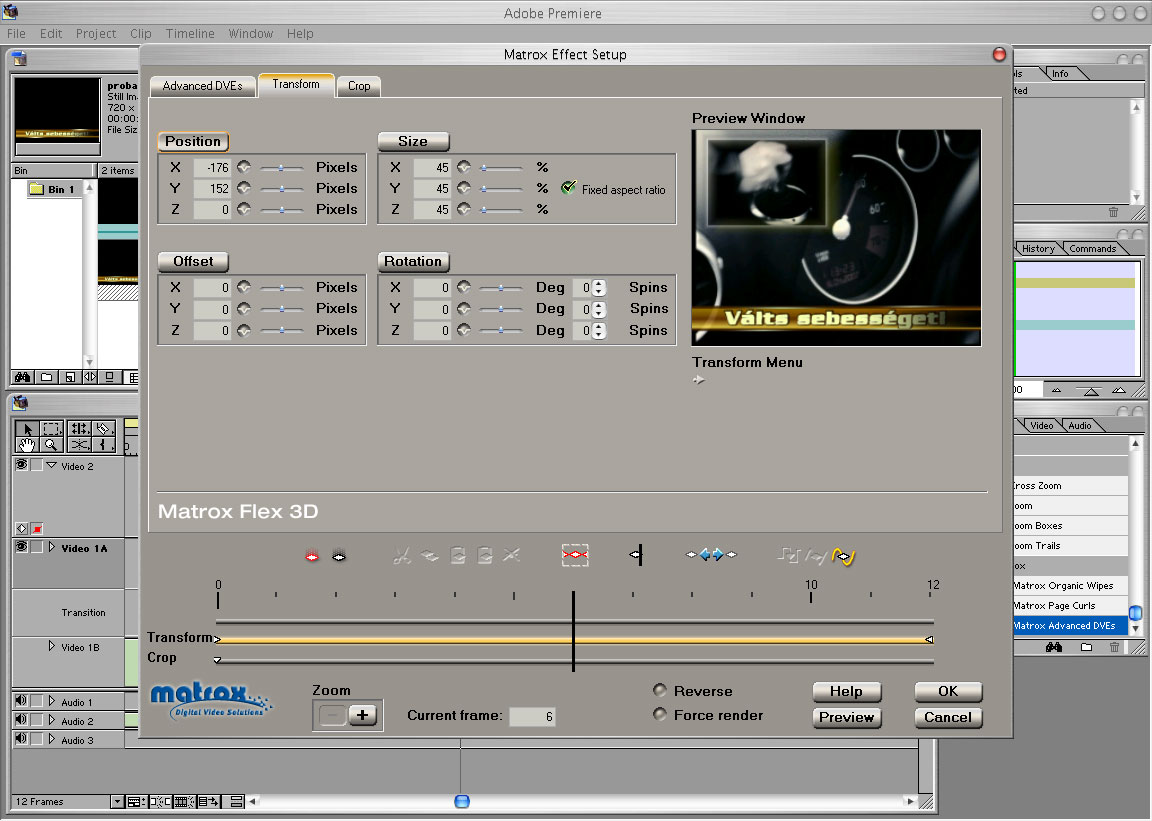This screenshot has height=821, width=1152.
Task: Click the red keyframe icon in dashed box
Action: [x=575, y=555]
